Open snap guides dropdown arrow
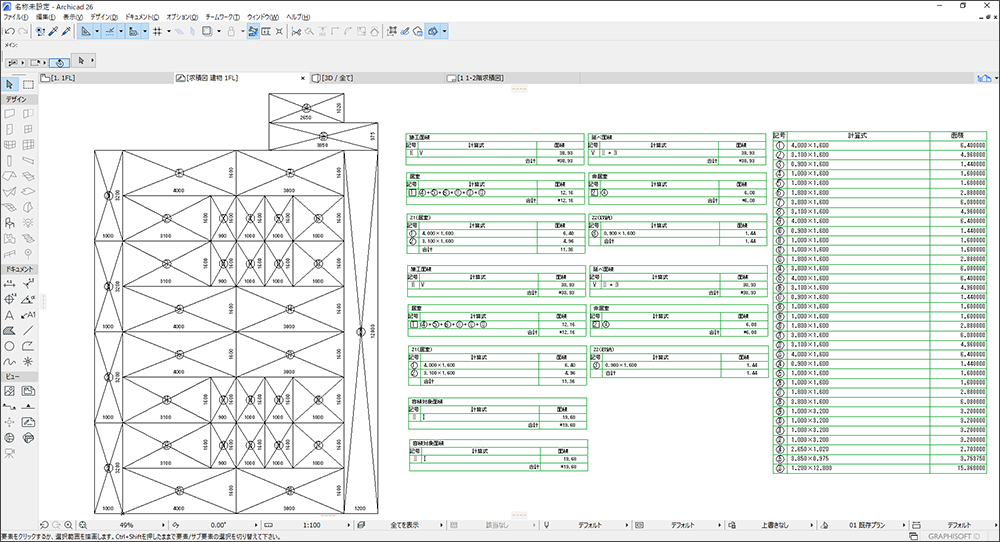1000x542 pixels. click(x=121, y=31)
